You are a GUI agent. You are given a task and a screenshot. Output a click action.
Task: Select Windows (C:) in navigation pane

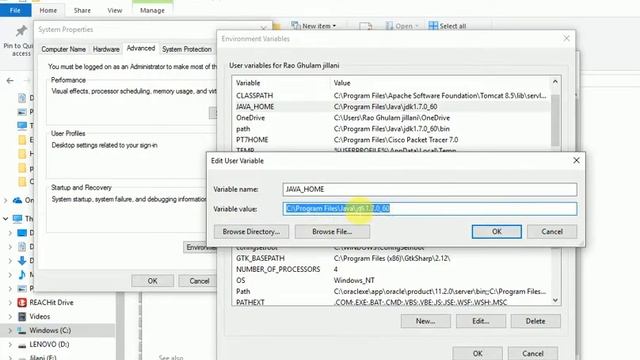(x=50, y=330)
